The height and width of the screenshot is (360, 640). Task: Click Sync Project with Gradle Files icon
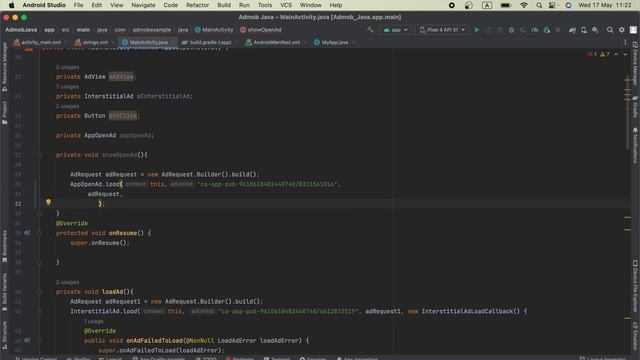pos(572,30)
